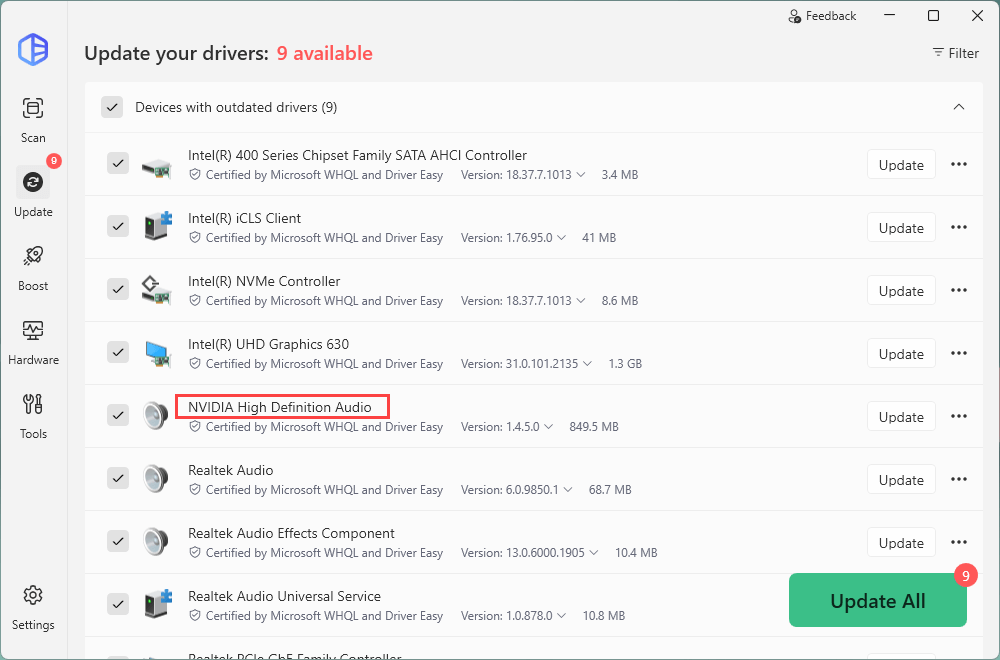Open version dropdown for Intel(R) NVMe Controller
The image size is (1000, 660).
coord(579,301)
